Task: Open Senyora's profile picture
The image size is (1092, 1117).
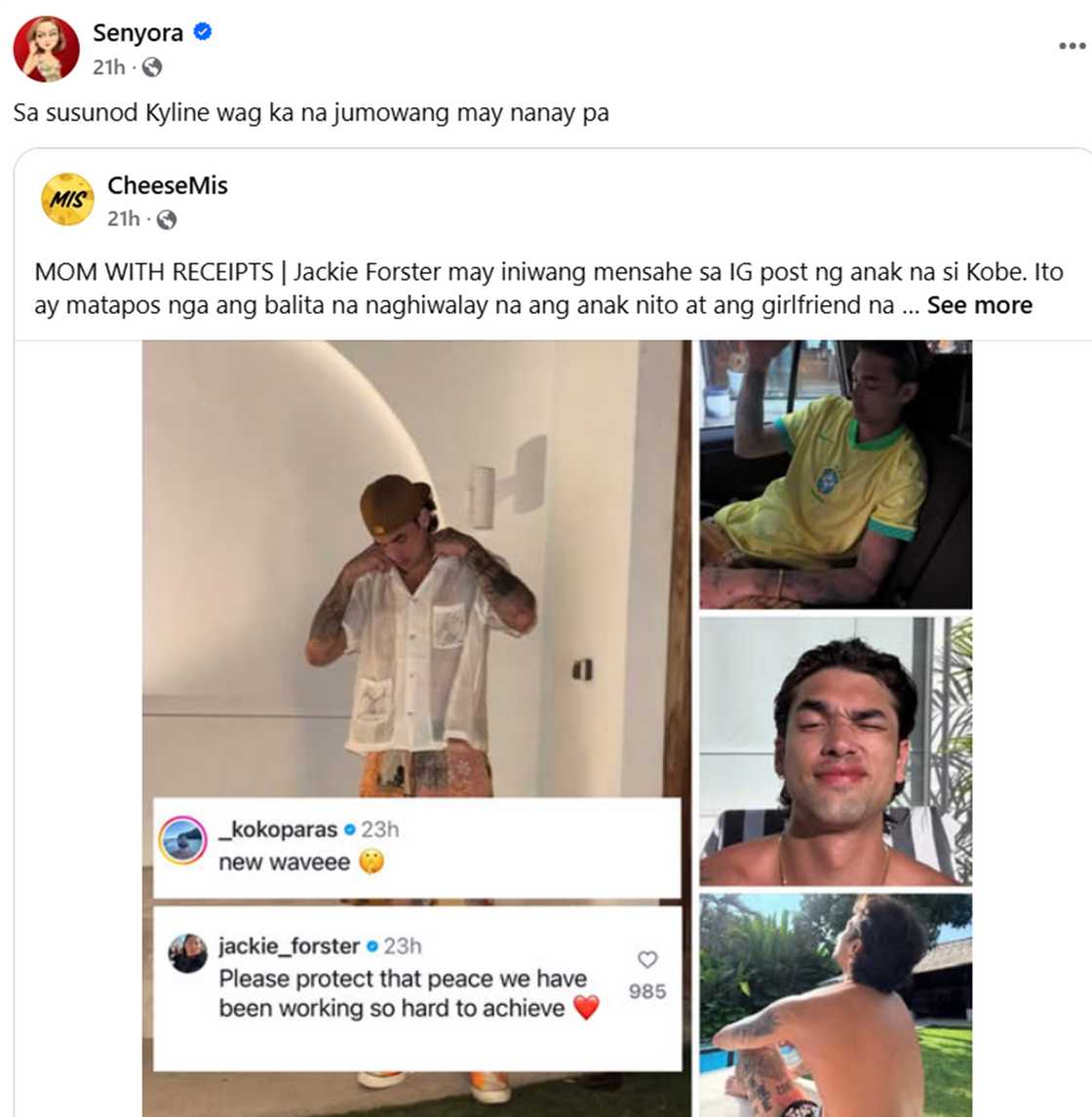Action: tap(46, 49)
